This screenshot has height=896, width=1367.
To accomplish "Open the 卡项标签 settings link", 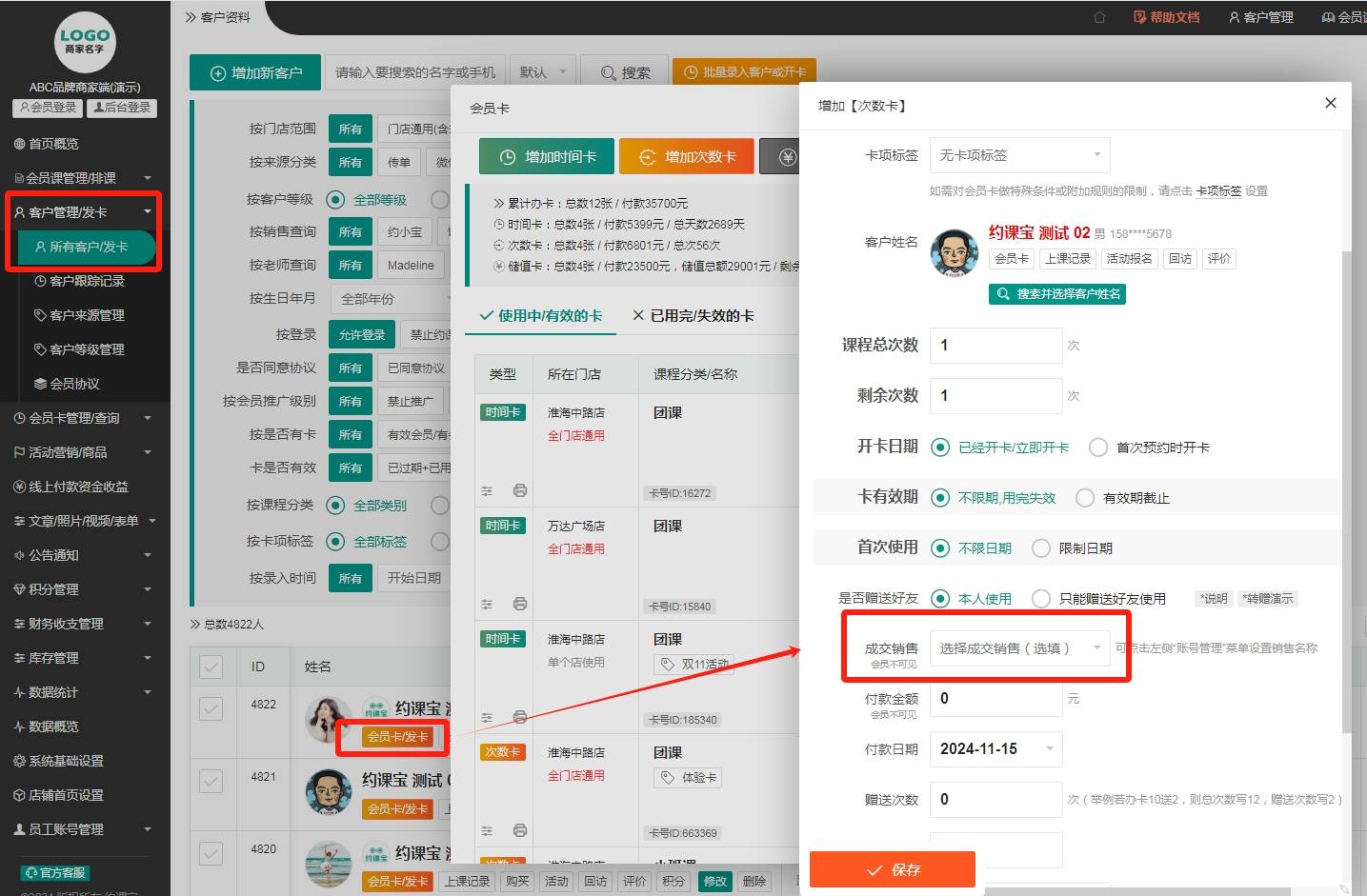I will click(1219, 191).
